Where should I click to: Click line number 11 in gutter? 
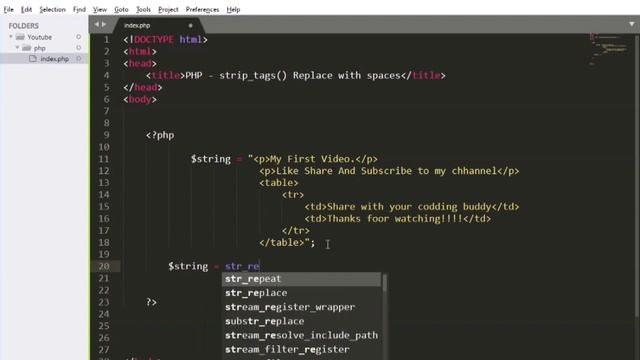(x=104, y=159)
